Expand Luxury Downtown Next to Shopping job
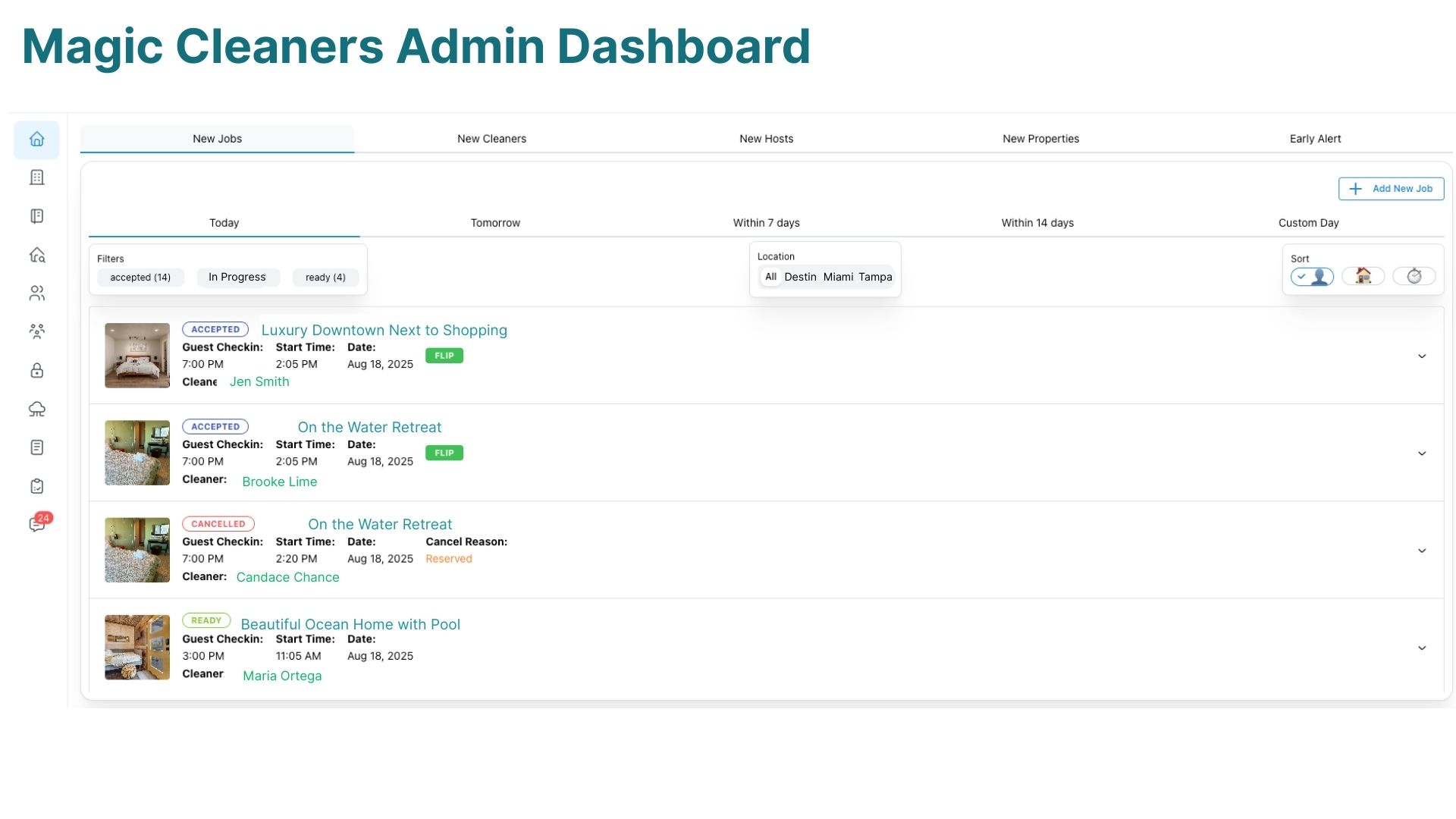The width and height of the screenshot is (1456, 819). pos(1422,356)
